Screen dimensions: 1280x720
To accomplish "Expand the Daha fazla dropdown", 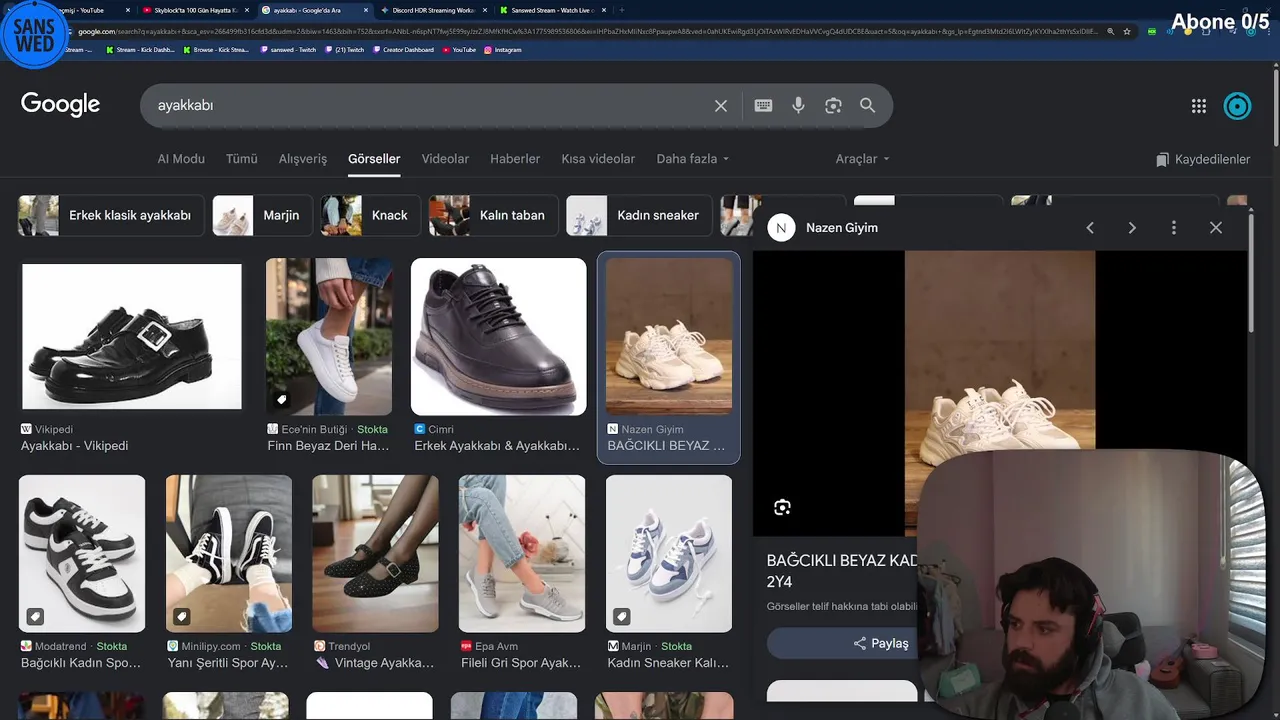I will (692, 159).
